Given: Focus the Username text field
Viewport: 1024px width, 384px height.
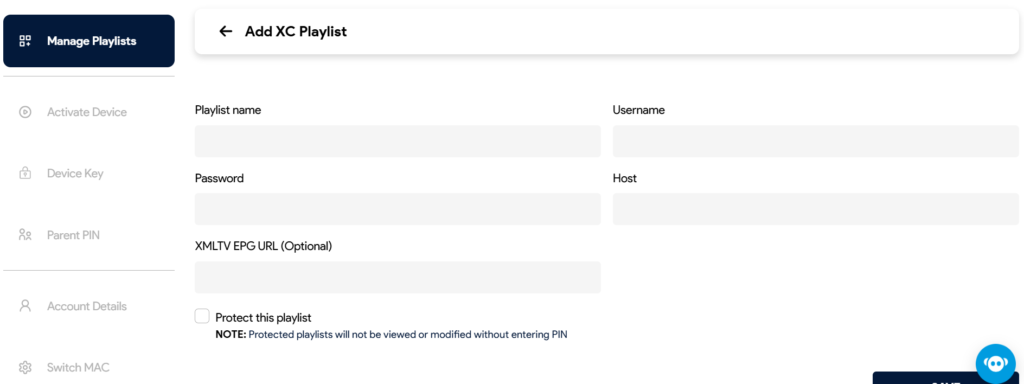Looking at the screenshot, I should [816, 141].
